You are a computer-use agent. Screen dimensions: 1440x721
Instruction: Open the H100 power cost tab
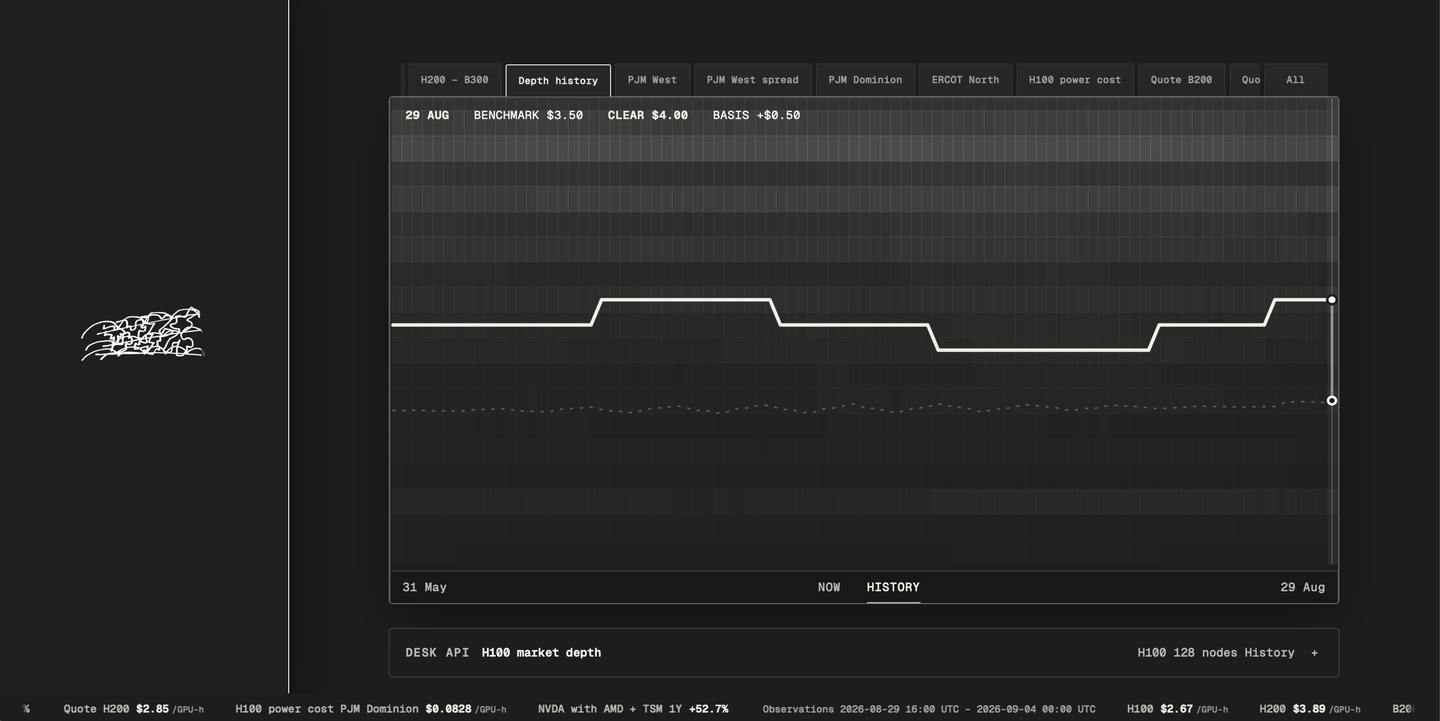pyautogui.click(x=1075, y=80)
